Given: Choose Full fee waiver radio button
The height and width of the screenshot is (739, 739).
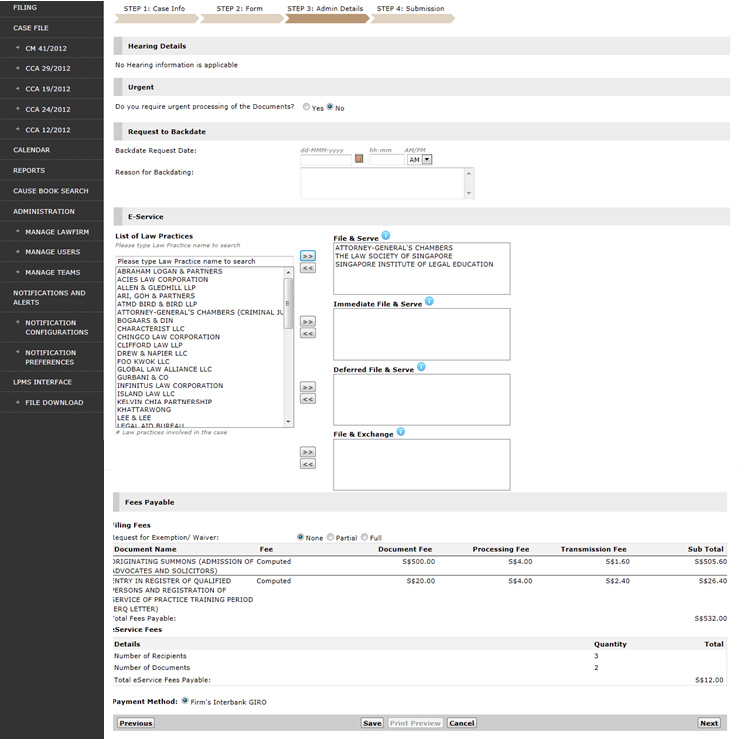Looking at the screenshot, I should tap(365, 537).
